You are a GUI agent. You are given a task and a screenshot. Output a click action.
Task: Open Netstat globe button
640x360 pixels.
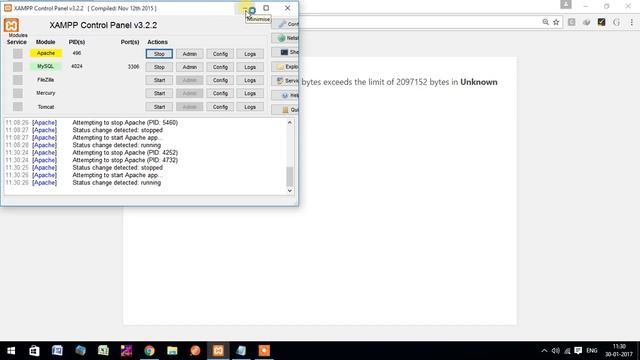[285, 38]
